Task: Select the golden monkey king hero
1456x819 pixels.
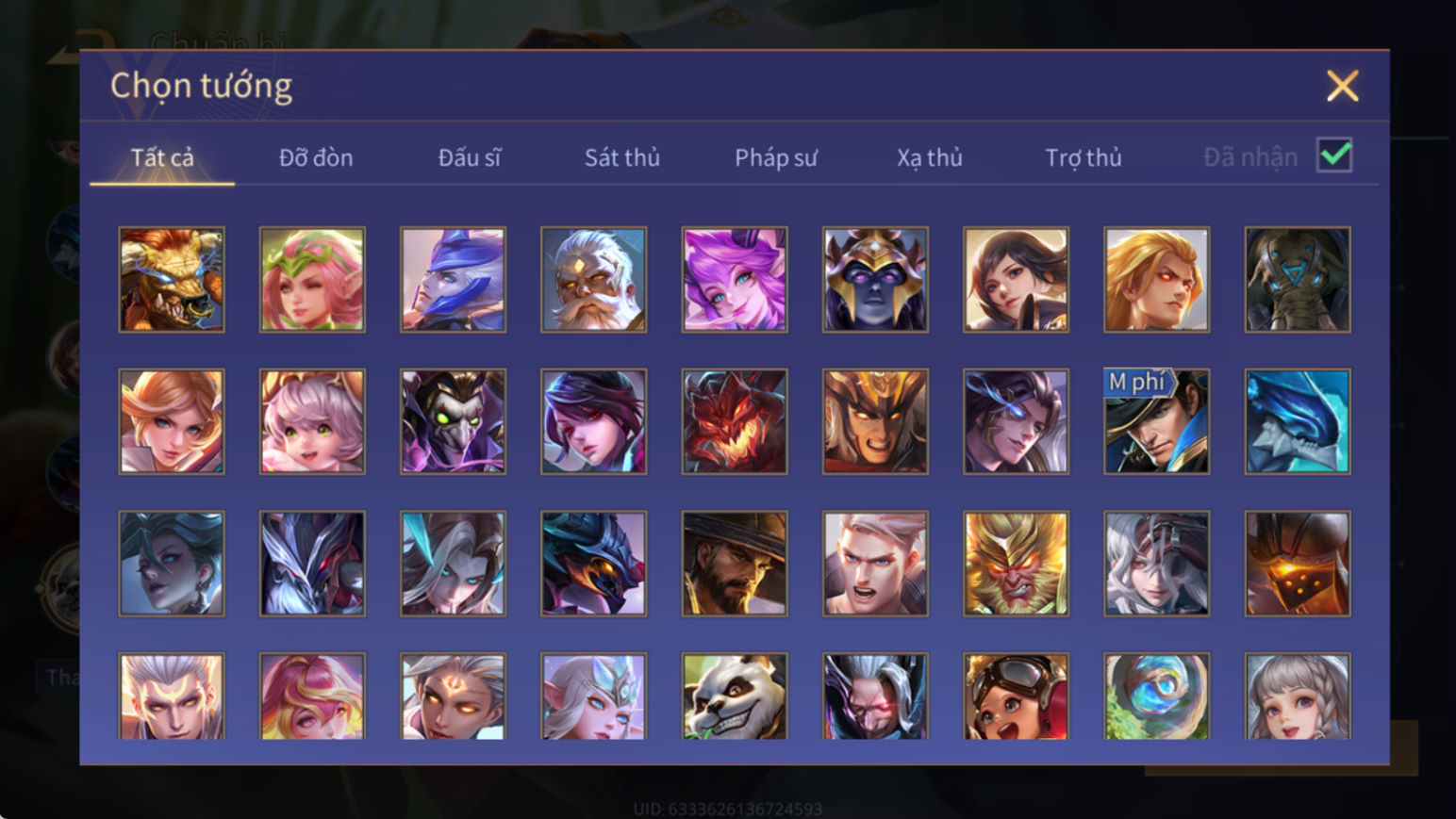Action: coord(1016,564)
